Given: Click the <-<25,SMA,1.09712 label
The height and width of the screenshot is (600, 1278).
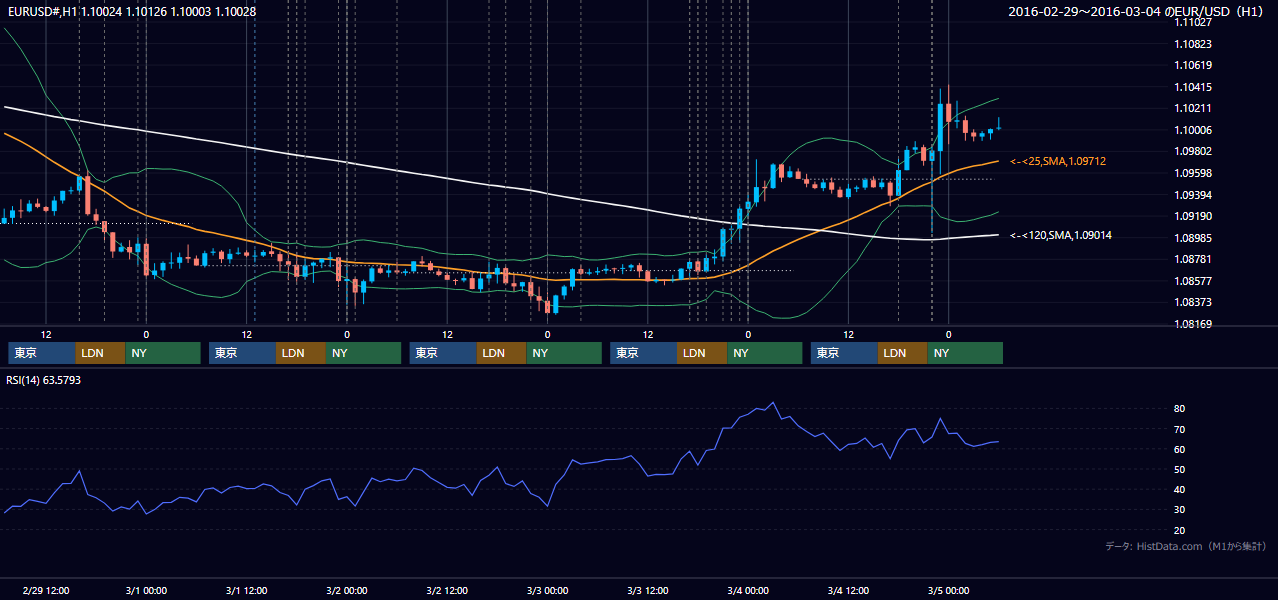Looking at the screenshot, I should click(1058, 161).
